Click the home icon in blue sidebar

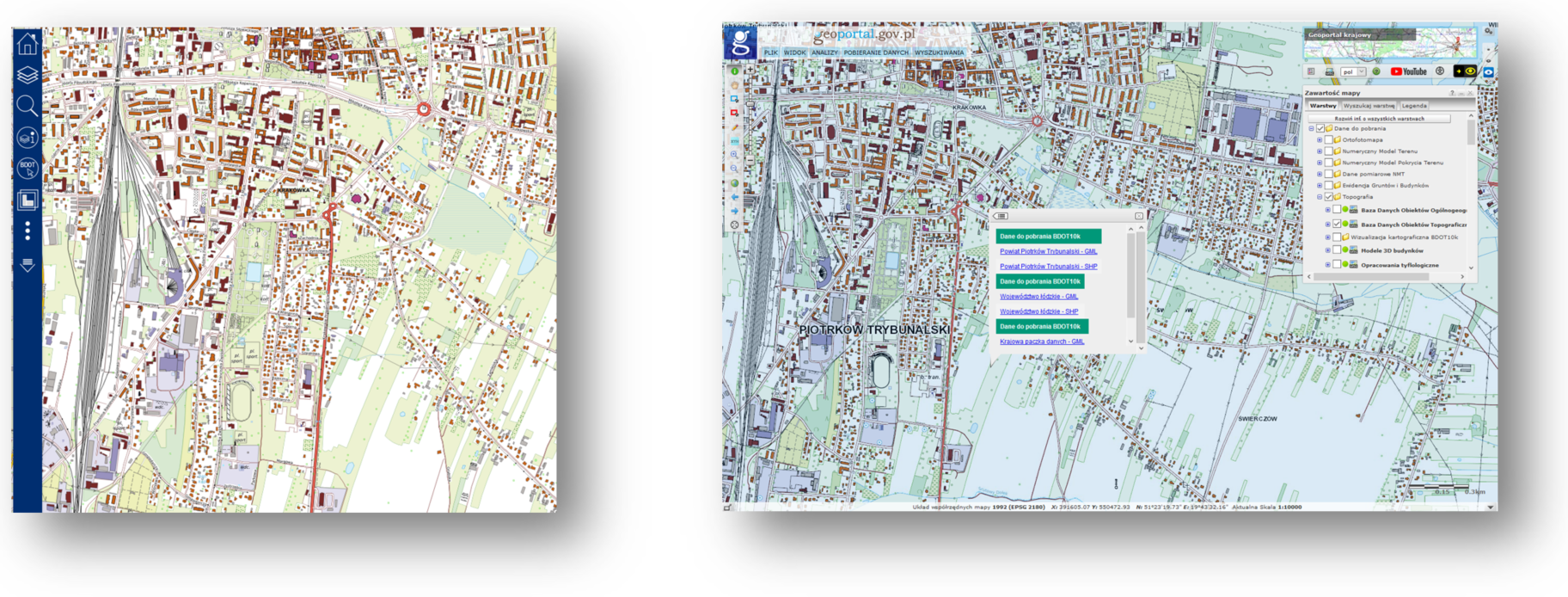[28, 43]
